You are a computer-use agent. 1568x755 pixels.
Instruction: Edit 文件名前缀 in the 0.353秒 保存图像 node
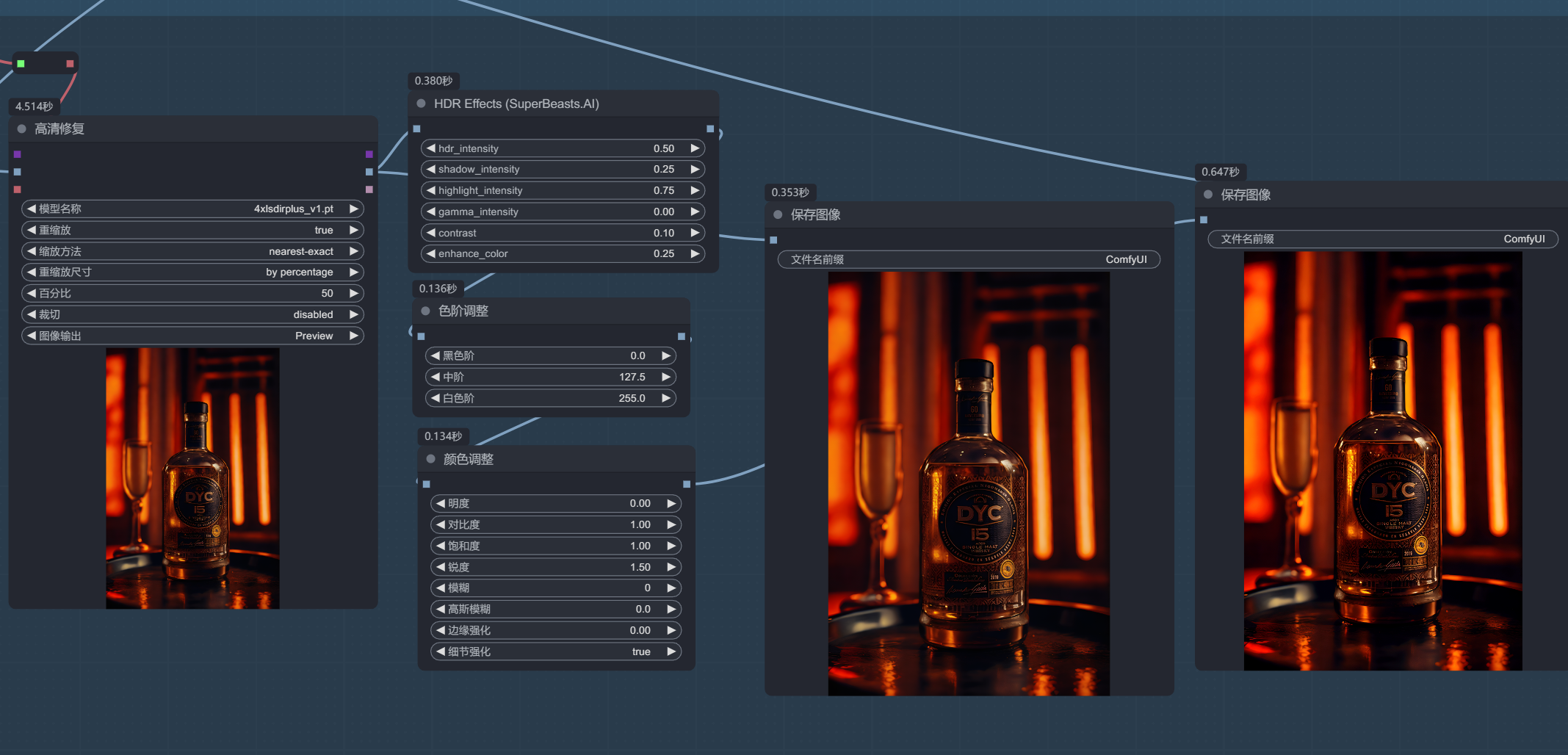(x=969, y=259)
